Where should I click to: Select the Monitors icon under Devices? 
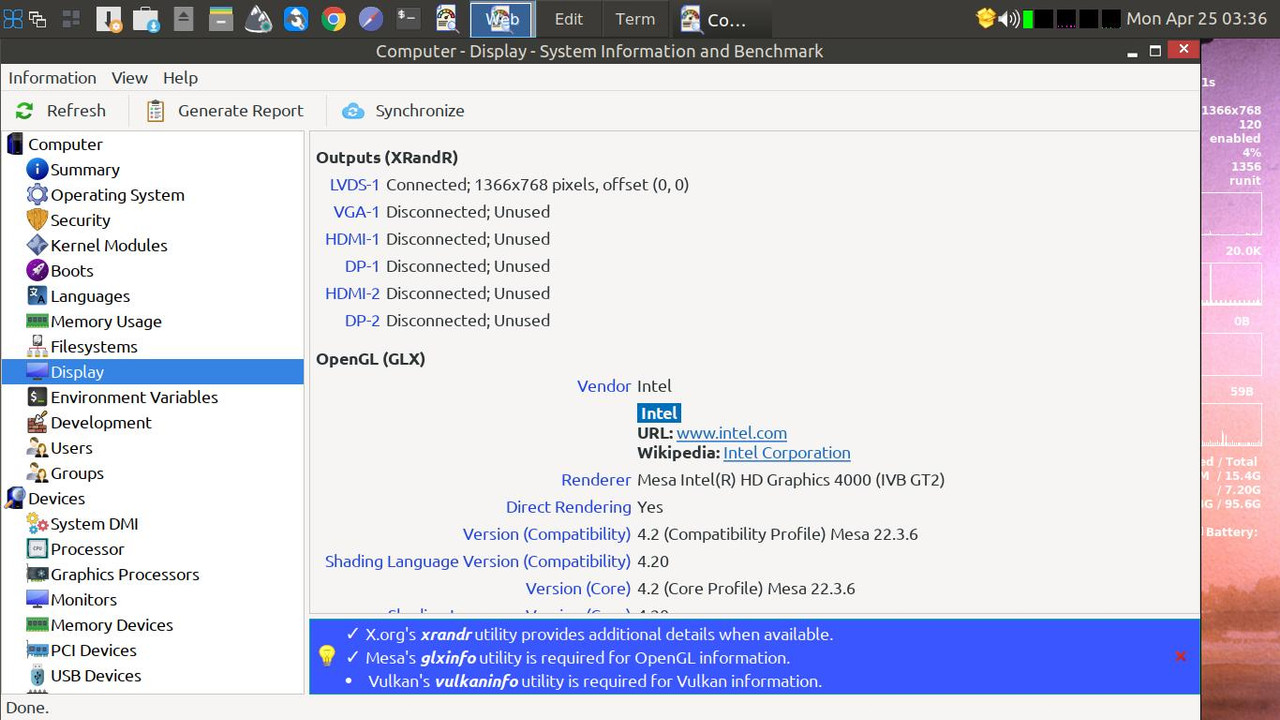[37, 599]
